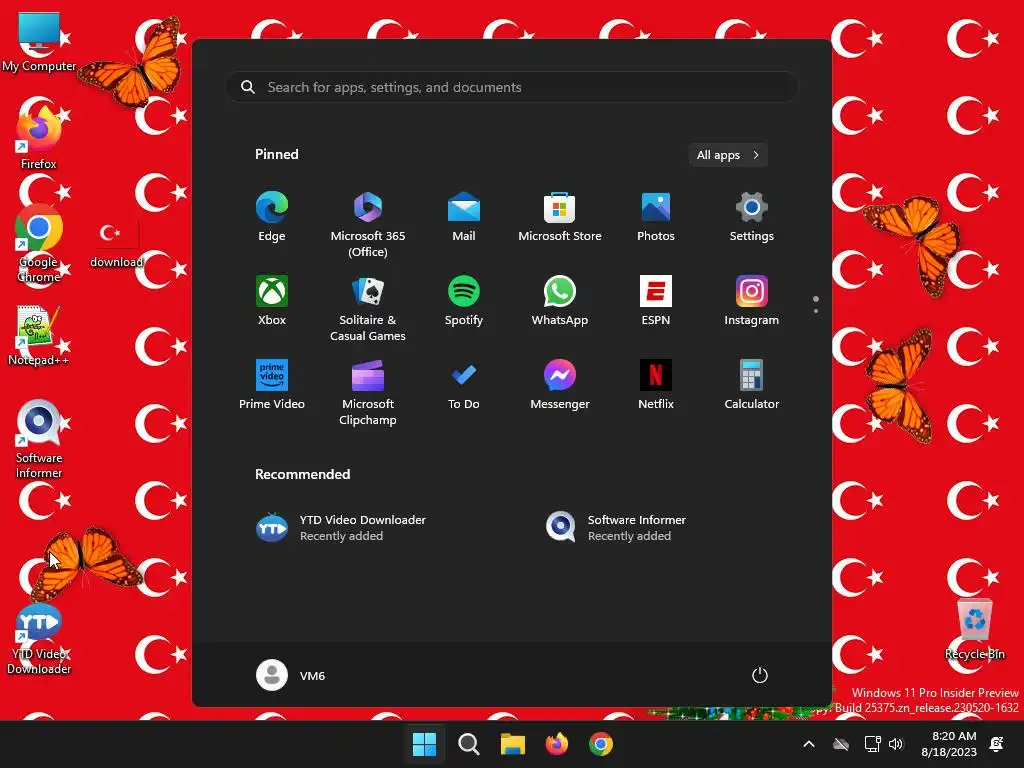The width and height of the screenshot is (1024, 768).
Task: Launch the To Do app
Action: (464, 385)
